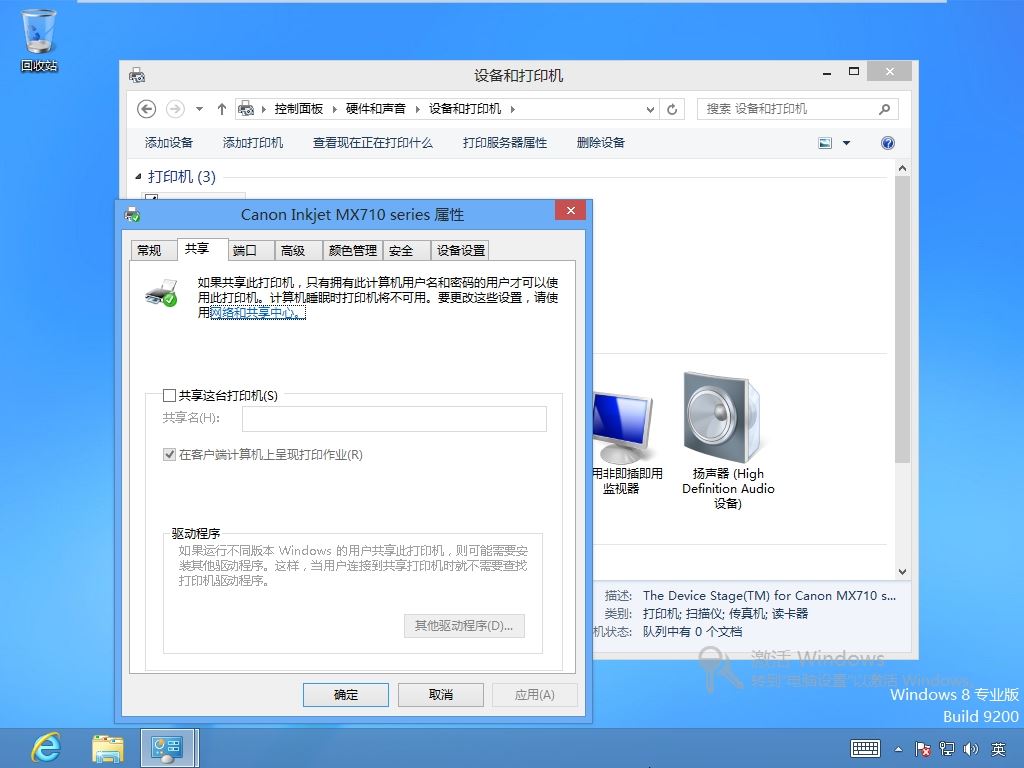Screen dimensions: 1024x768
Task: Maximize the 设备和打印机 window
Action: pyautogui.click(x=854, y=72)
